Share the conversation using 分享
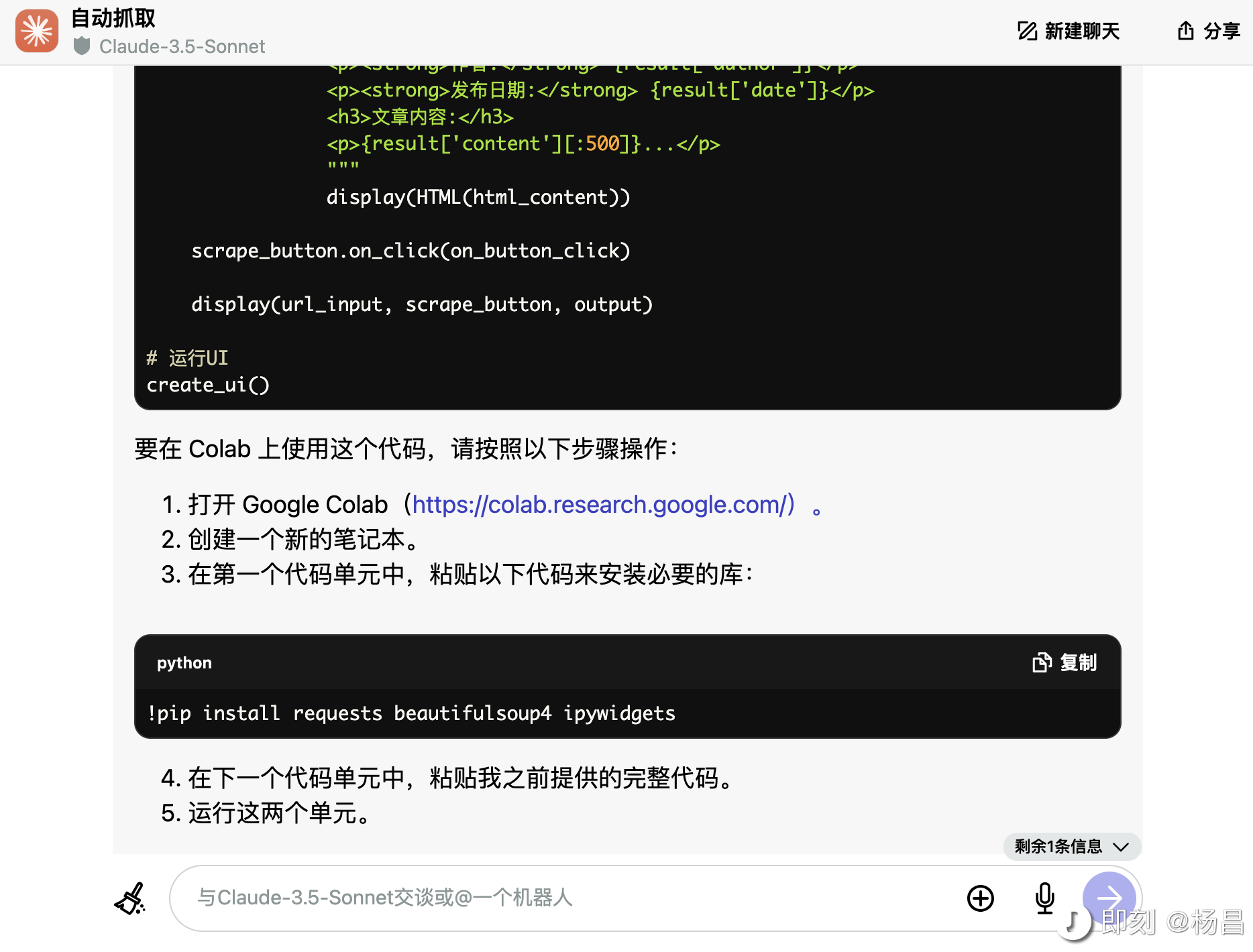This screenshot has height=952, width=1253. (1223, 31)
